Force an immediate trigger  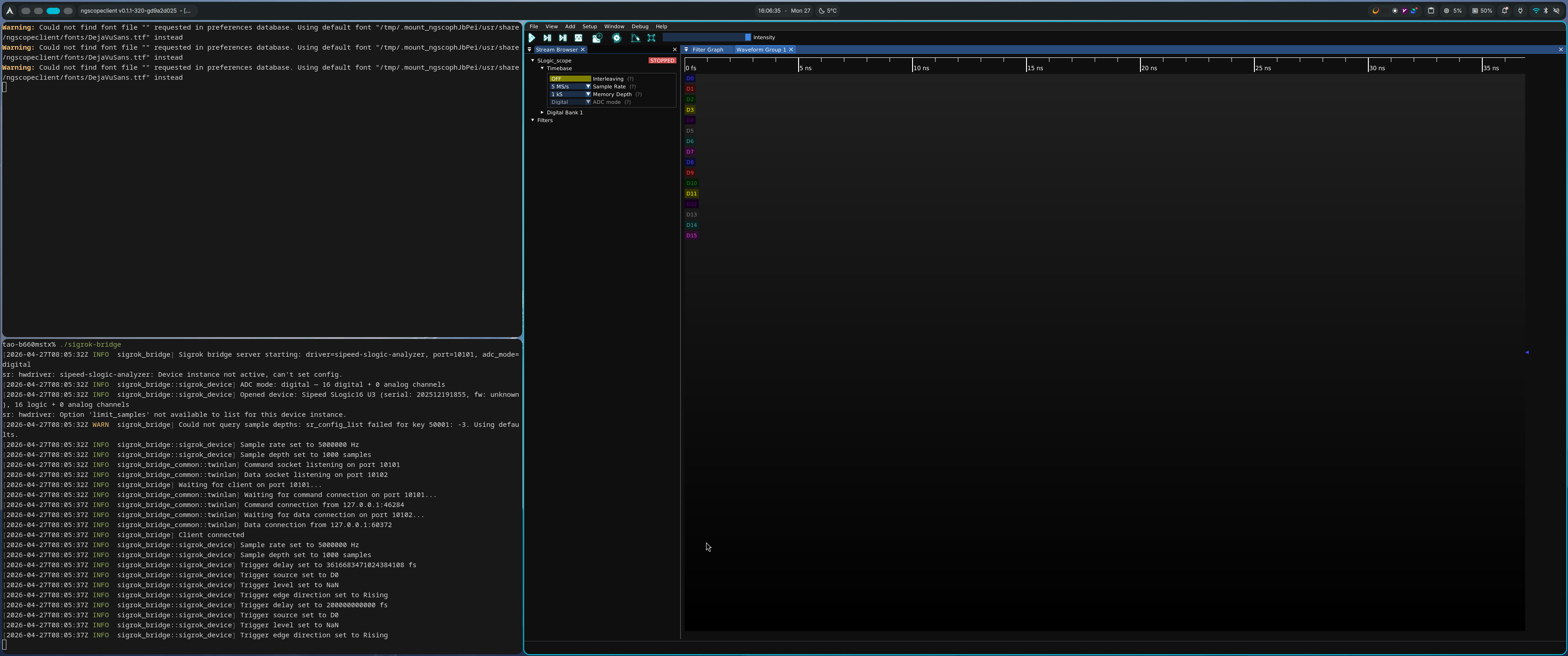[x=562, y=38]
